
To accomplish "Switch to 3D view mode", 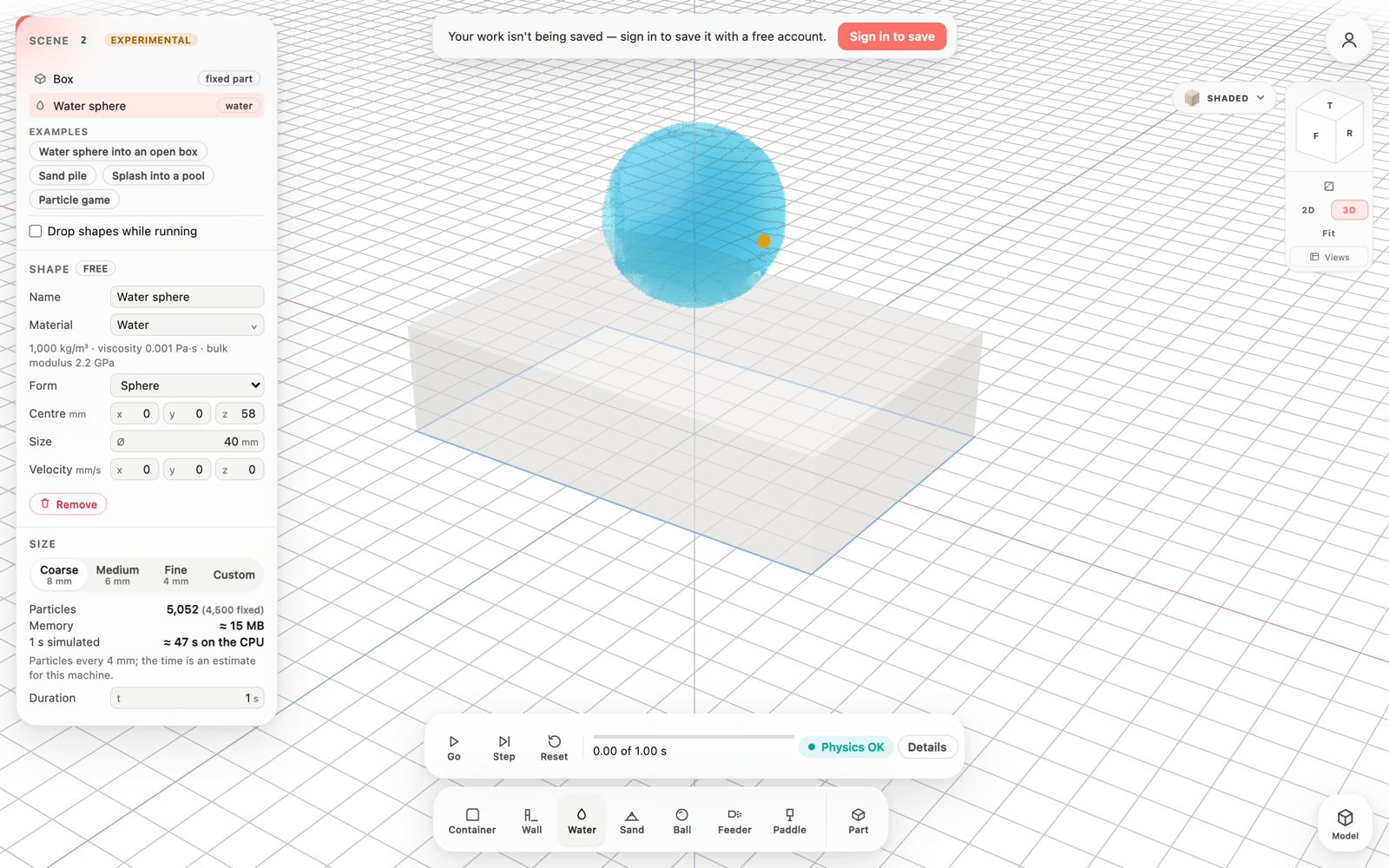I will (1349, 210).
